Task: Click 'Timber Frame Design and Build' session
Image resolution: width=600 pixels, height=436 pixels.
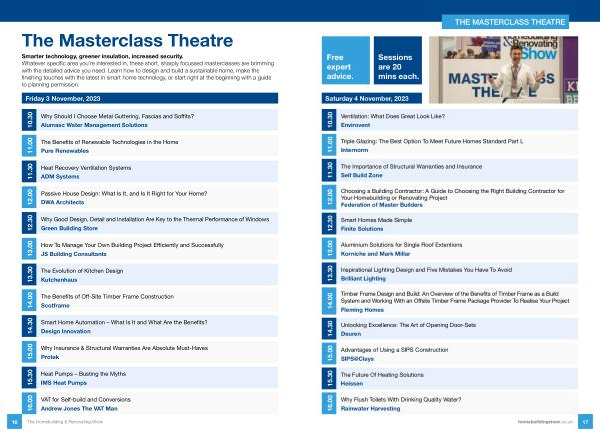Action: 455,297
